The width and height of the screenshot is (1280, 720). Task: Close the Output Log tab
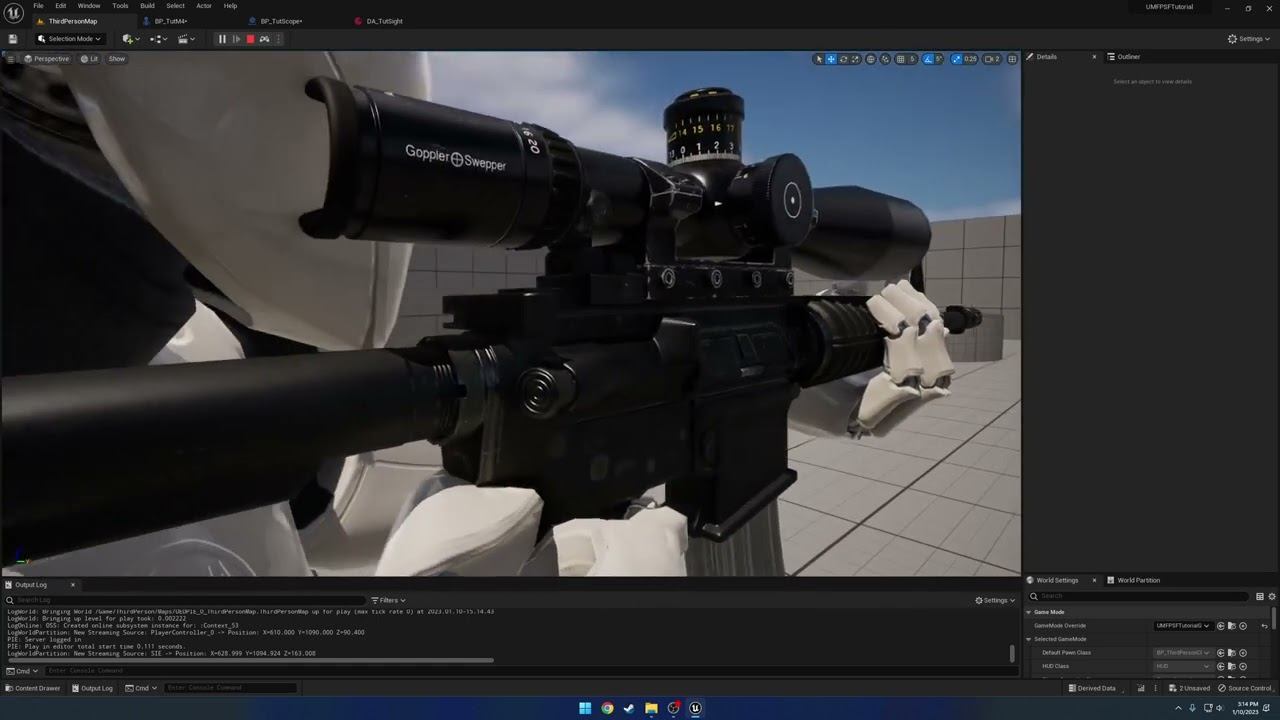click(72, 585)
